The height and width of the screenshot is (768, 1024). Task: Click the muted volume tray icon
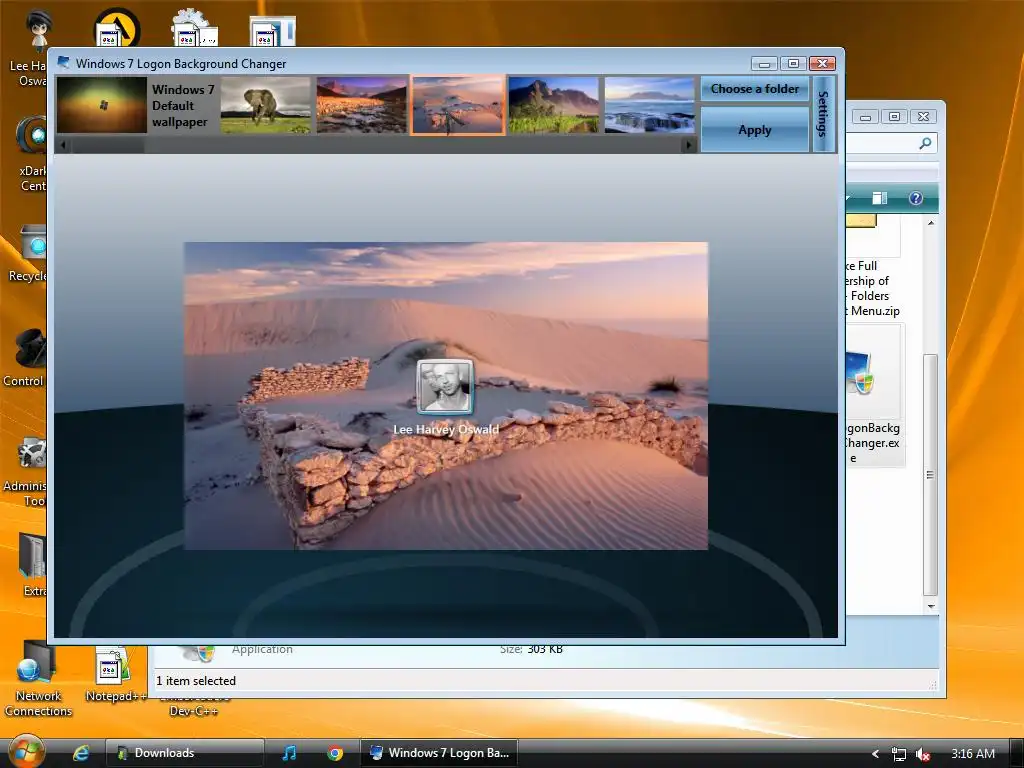point(923,754)
